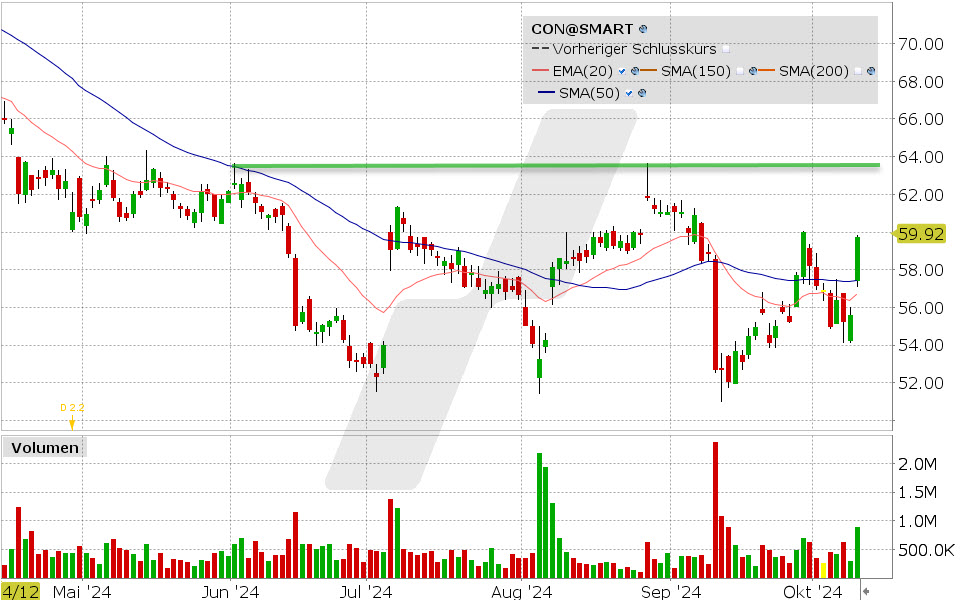Click the Jun '24 axis label
Screen dimensions: 960x600
click(231, 591)
